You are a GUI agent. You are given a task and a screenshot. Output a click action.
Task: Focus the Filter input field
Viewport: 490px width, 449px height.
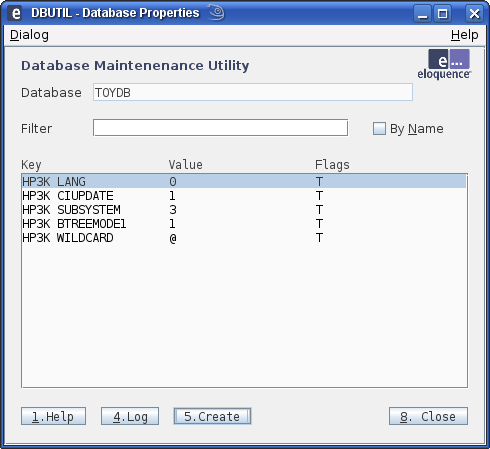[x=220, y=128]
